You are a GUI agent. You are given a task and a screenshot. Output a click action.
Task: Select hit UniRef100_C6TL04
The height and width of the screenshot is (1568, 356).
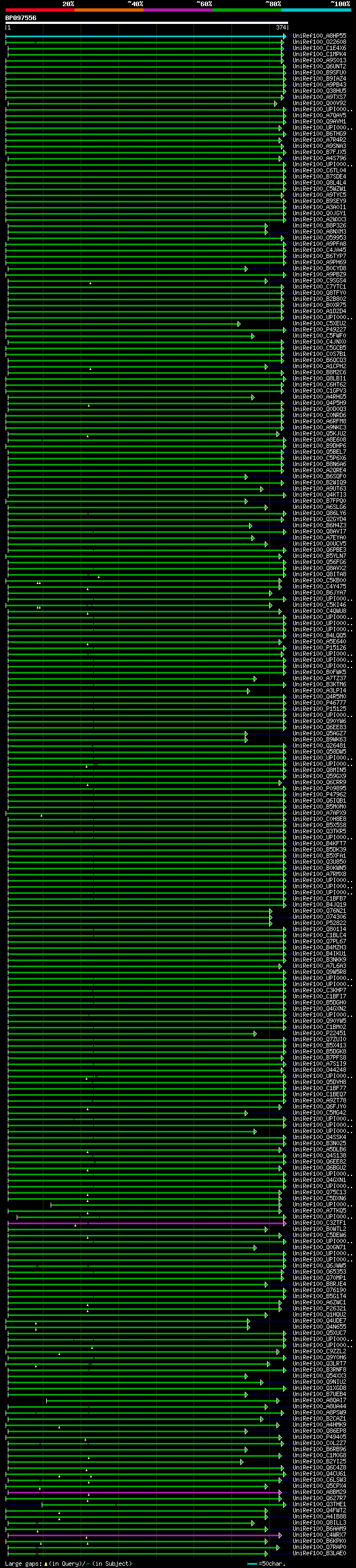(x=319, y=170)
